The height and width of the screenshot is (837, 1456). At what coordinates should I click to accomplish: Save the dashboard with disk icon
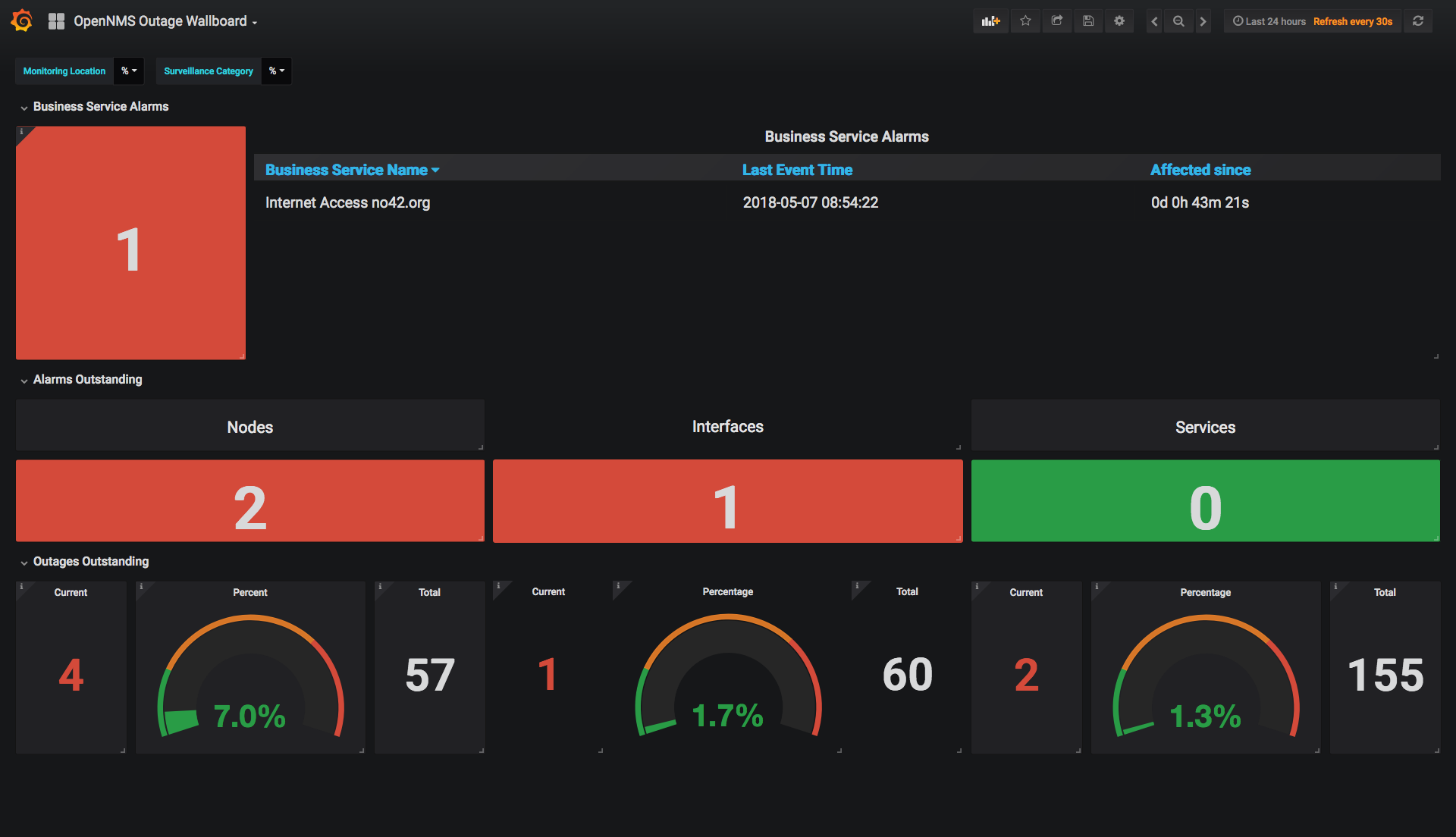point(1088,21)
